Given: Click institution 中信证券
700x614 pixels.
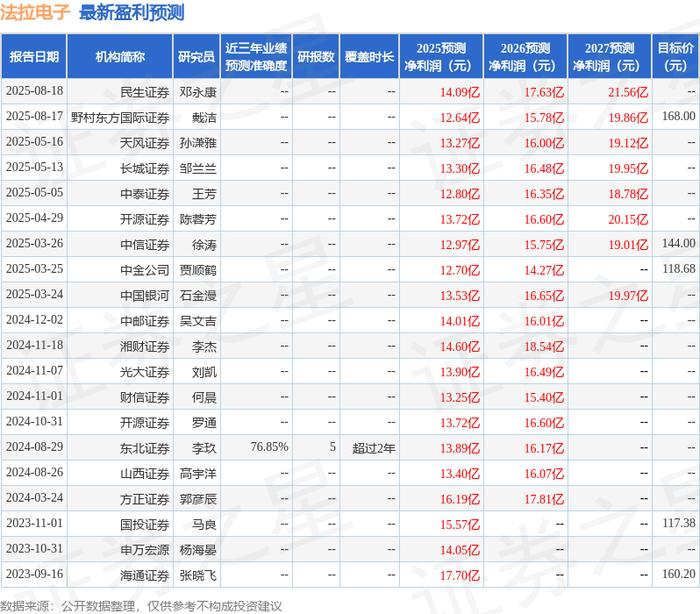Looking at the screenshot, I should [145, 245].
